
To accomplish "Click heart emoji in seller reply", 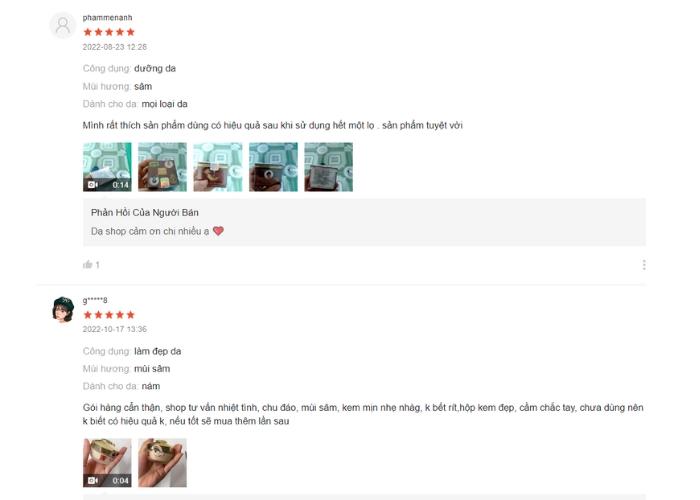I will pos(218,231).
